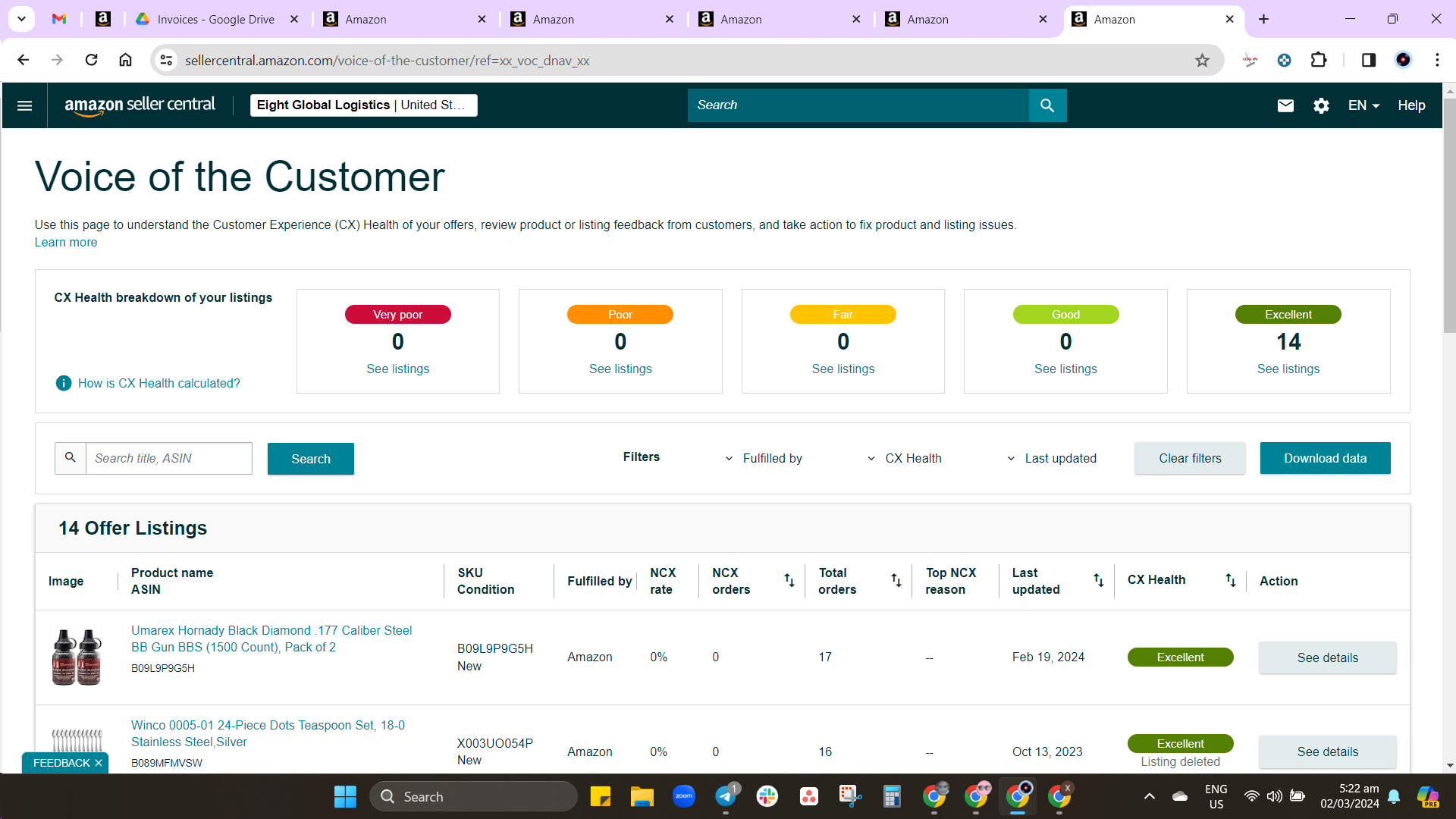This screenshot has height=819, width=1456.
Task: See listings under Poor
Action: (x=620, y=369)
